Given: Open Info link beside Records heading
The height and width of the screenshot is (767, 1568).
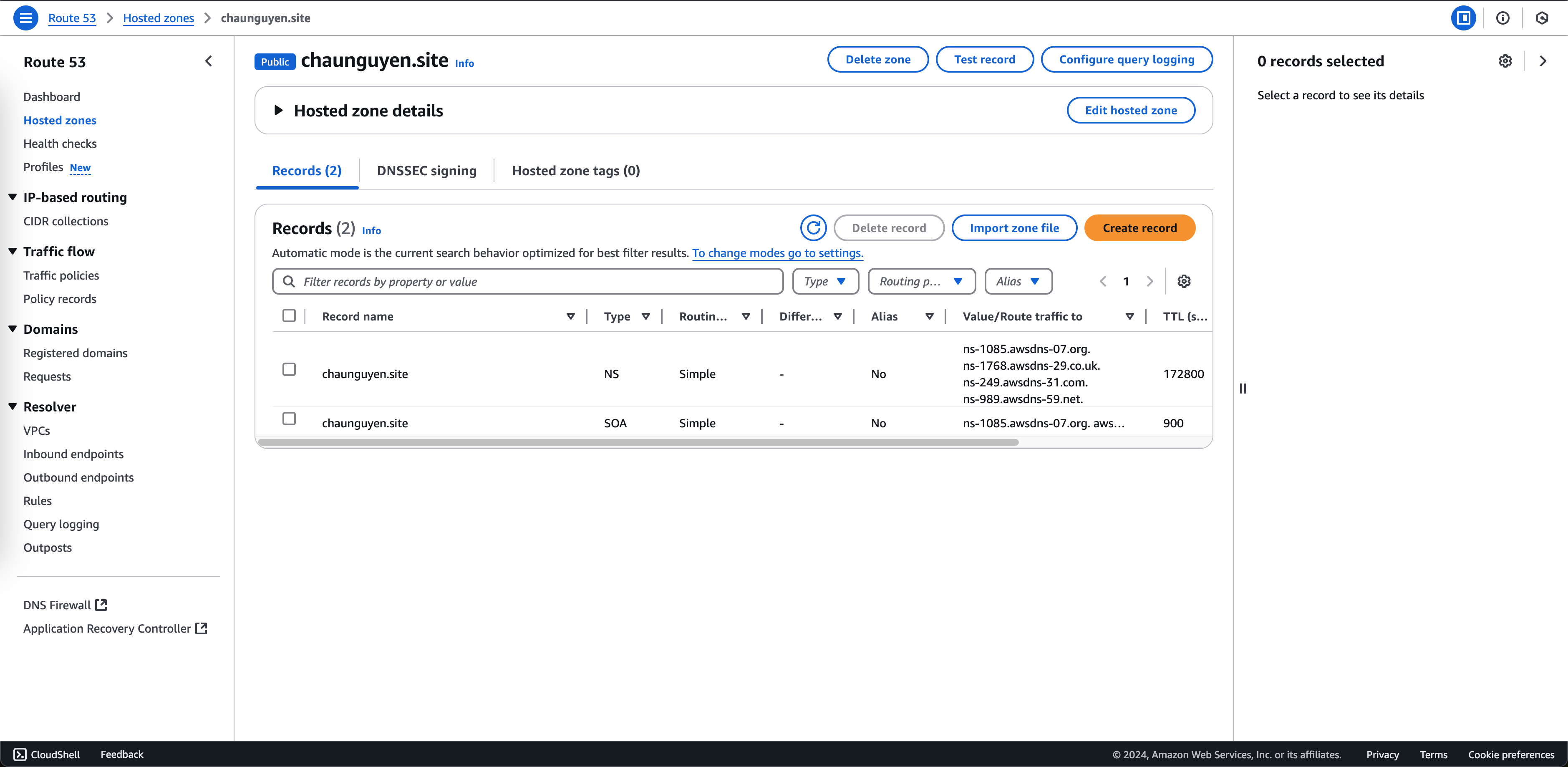Looking at the screenshot, I should pyautogui.click(x=371, y=230).
